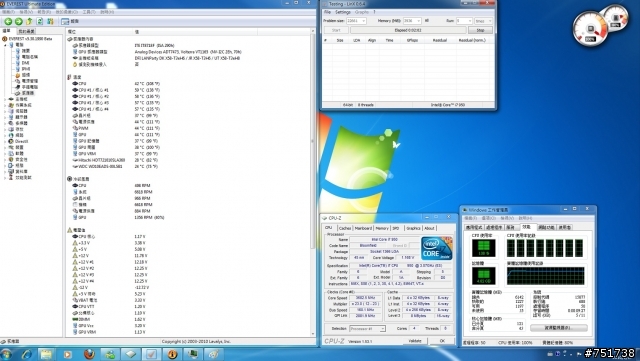
Task: Click the CPU meter desktop gadget
Action: pos(590,29)
